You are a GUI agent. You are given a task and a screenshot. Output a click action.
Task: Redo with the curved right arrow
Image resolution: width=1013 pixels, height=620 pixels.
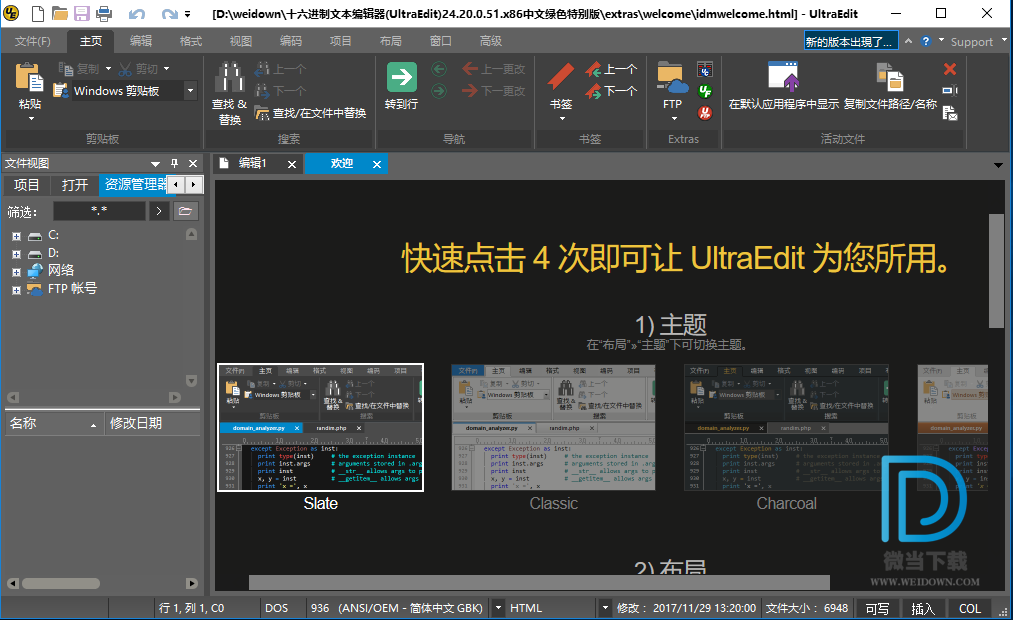[x=169, y=14]
